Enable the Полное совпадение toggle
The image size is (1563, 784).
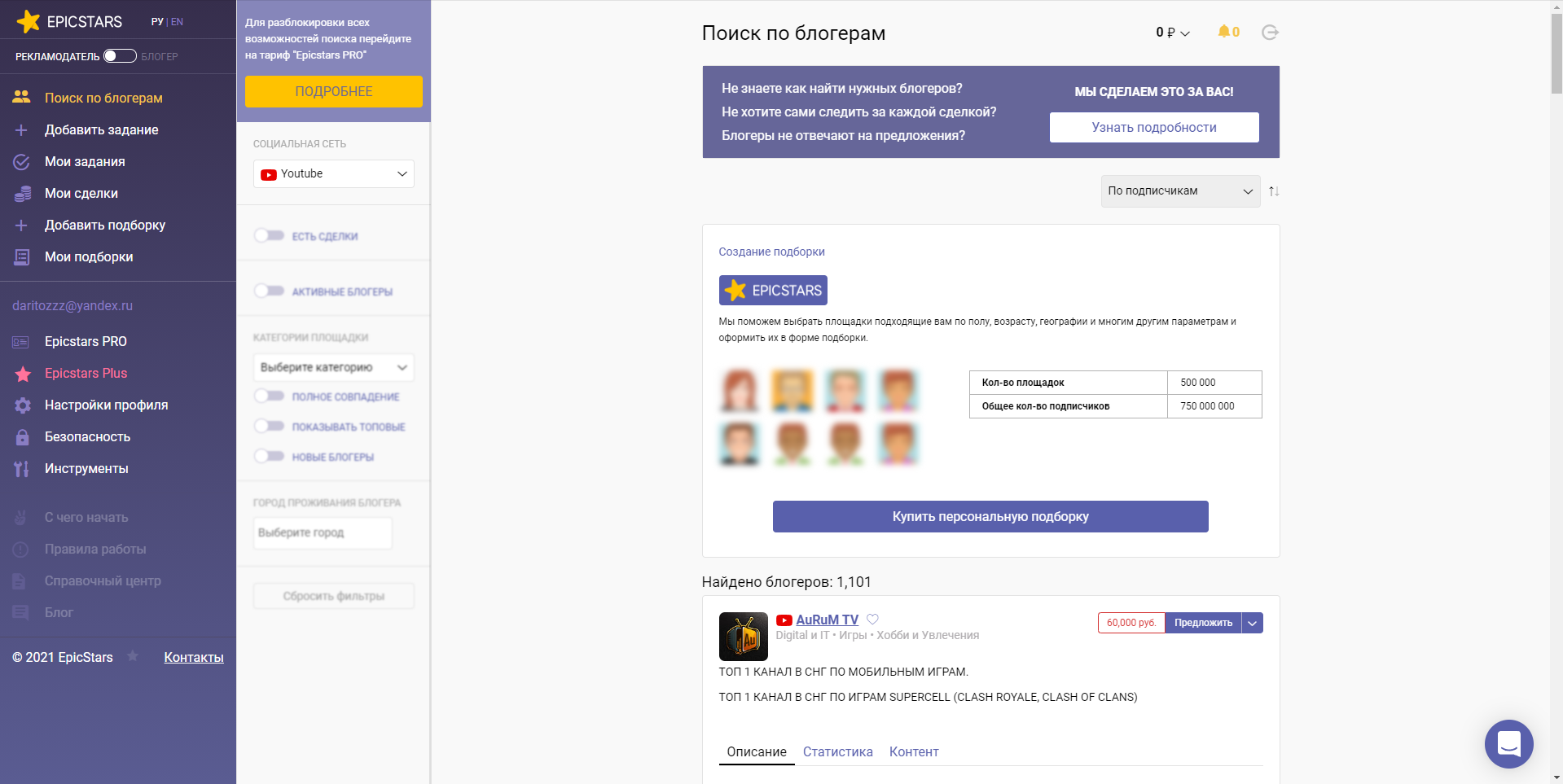pos(269,396)
